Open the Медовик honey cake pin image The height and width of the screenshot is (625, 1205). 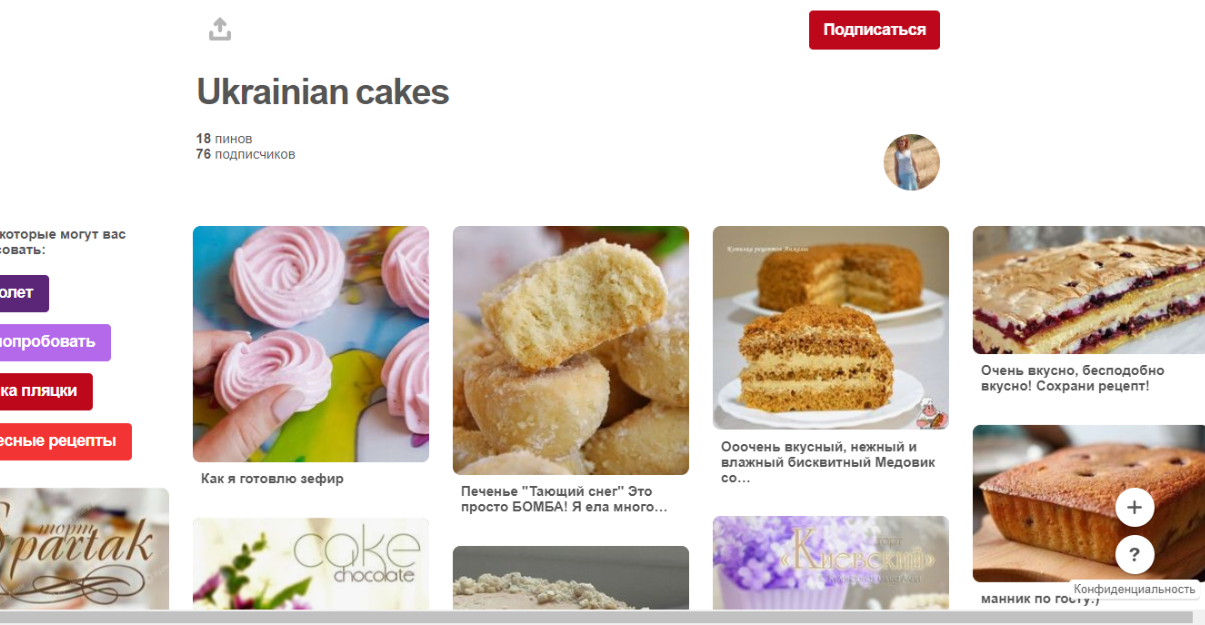click(831, 328)
